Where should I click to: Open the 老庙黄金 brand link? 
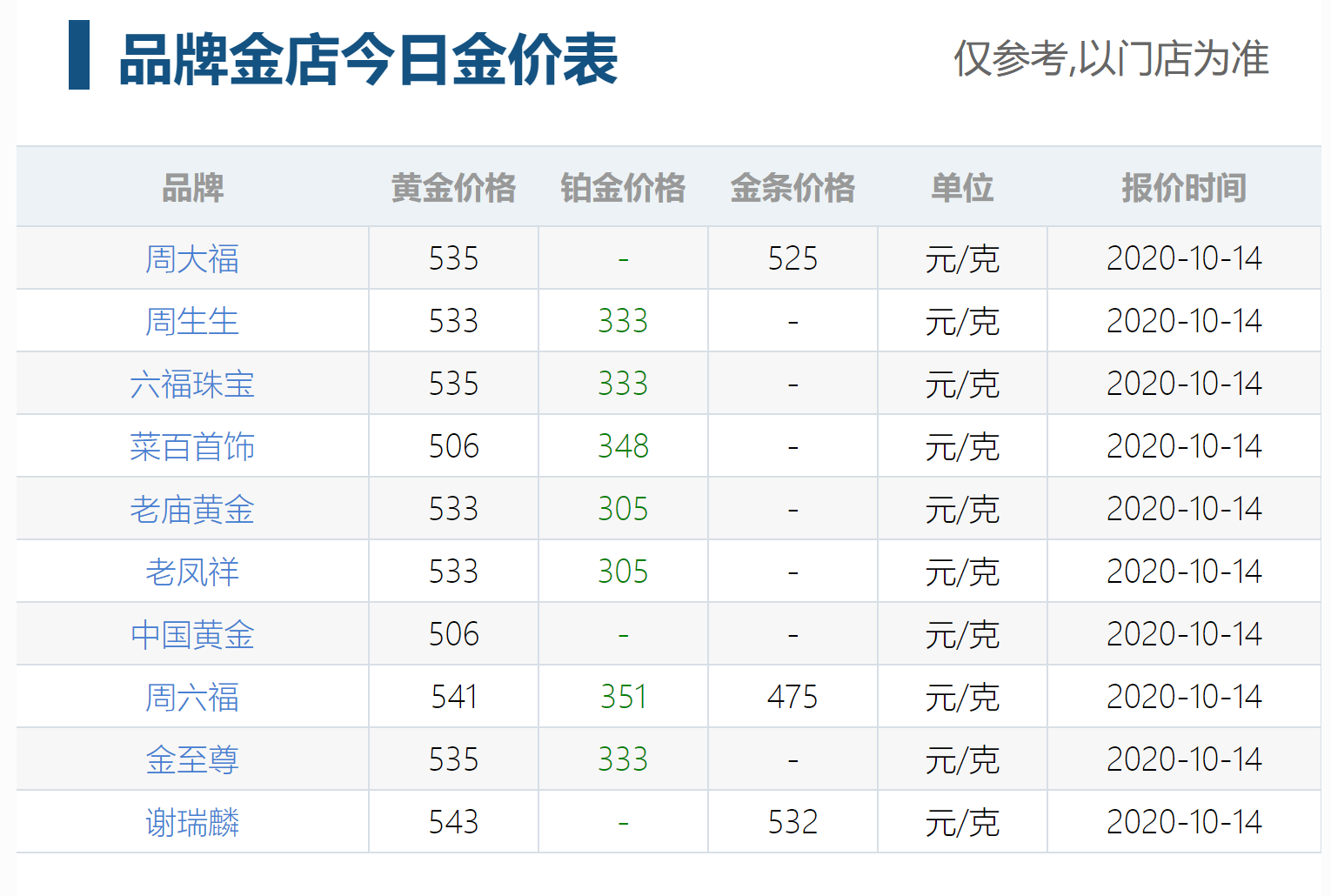click(192, 509)
